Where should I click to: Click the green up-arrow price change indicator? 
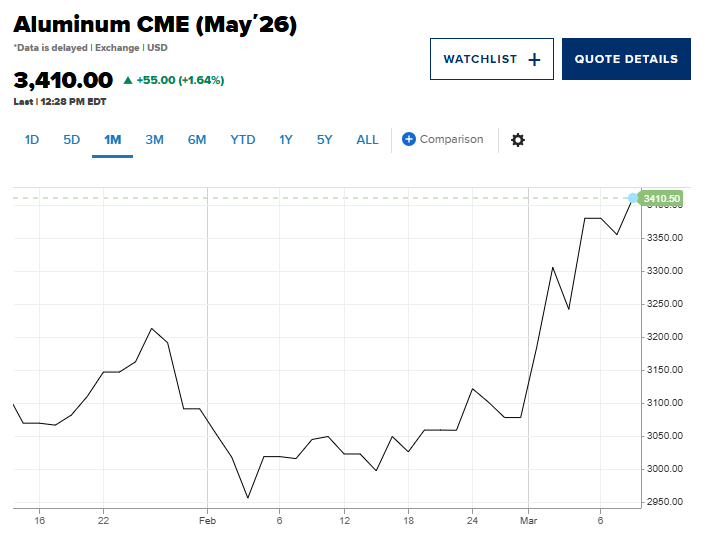[x=127, y=80]
